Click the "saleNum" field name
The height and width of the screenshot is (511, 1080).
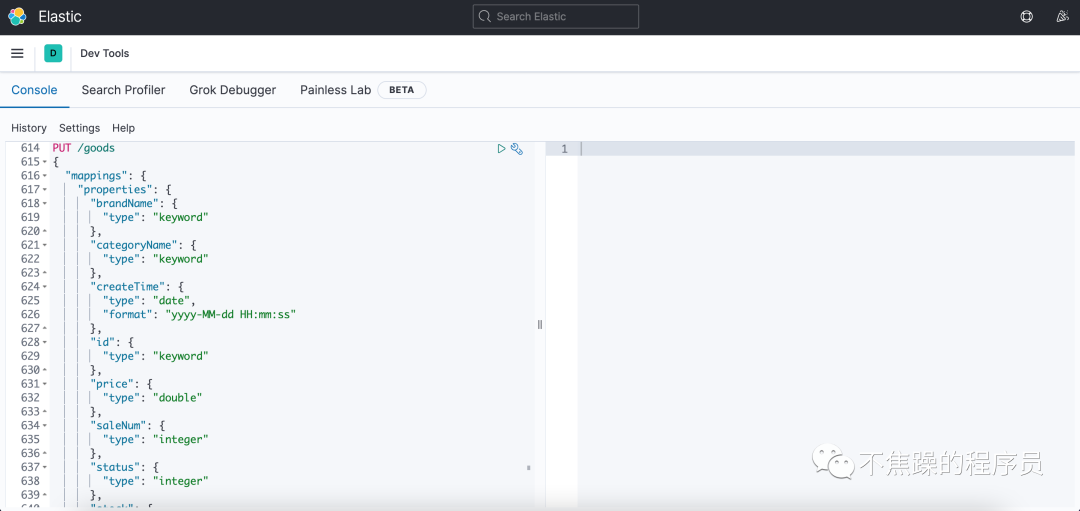click(118, 426)
